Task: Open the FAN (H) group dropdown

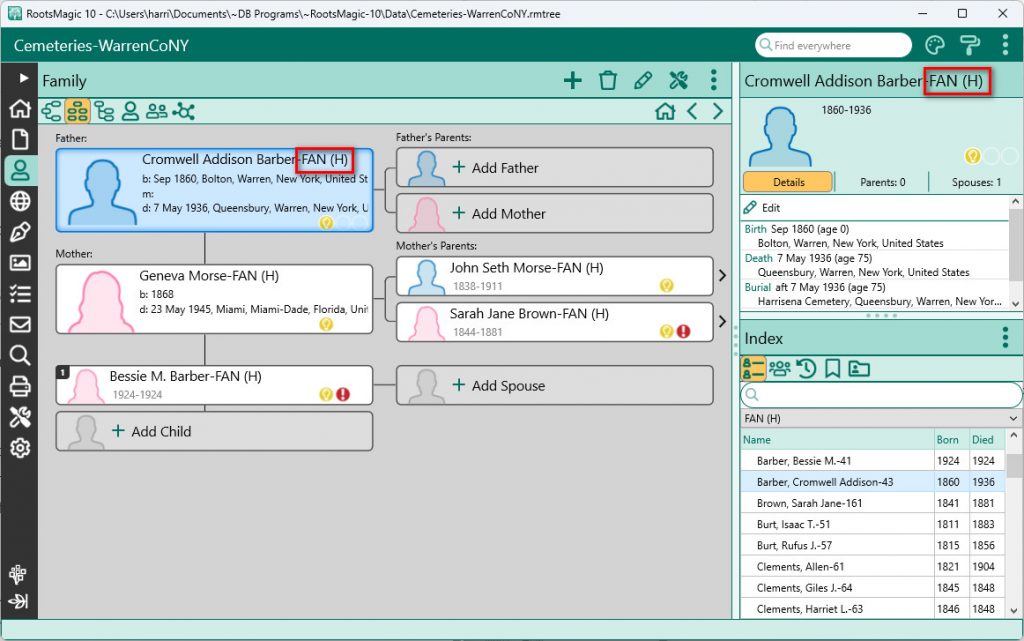Action: tap(881, 418)
